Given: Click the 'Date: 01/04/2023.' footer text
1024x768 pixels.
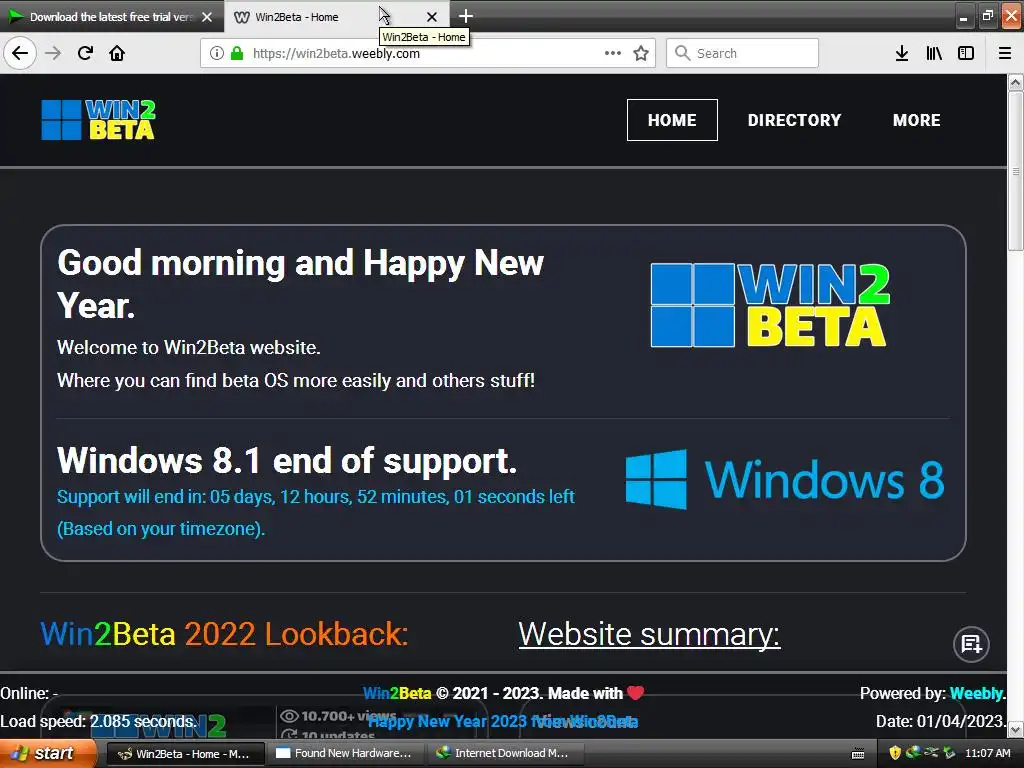Looking at the screenshot, I should click(x=940, y=722).
